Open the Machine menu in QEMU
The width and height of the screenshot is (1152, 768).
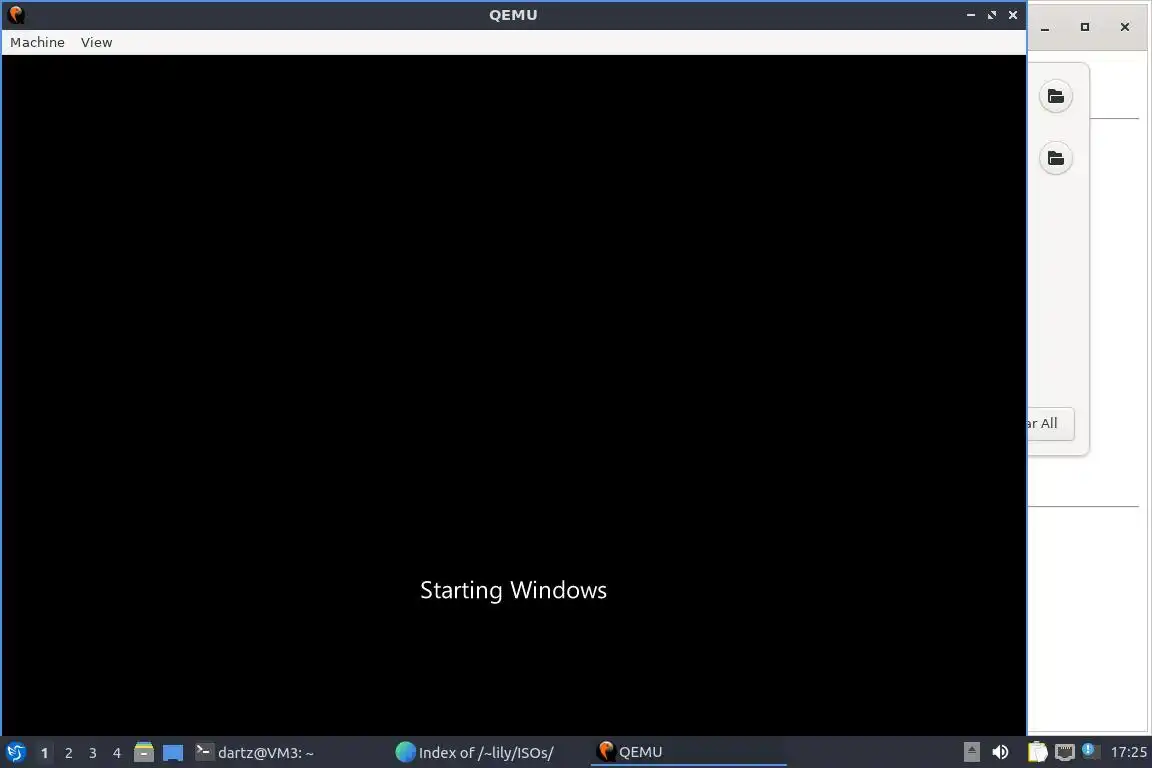37,43
